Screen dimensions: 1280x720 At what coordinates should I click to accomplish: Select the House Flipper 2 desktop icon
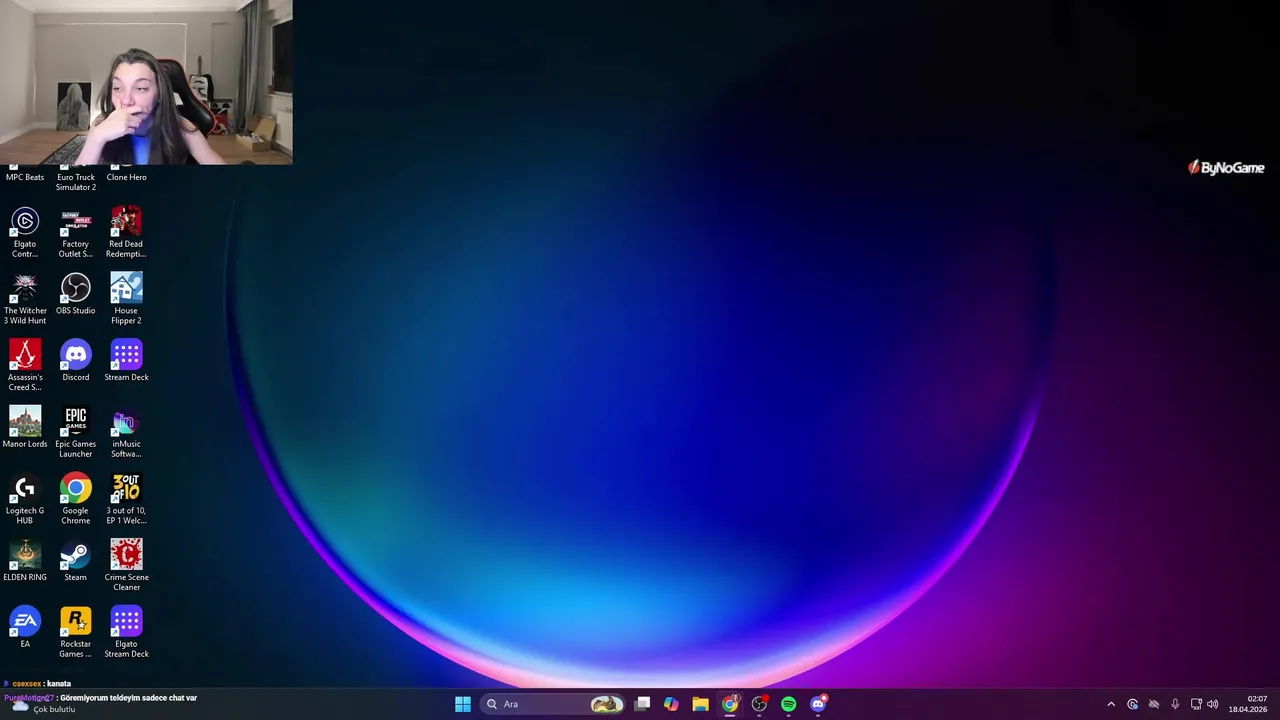pos(126,299)
